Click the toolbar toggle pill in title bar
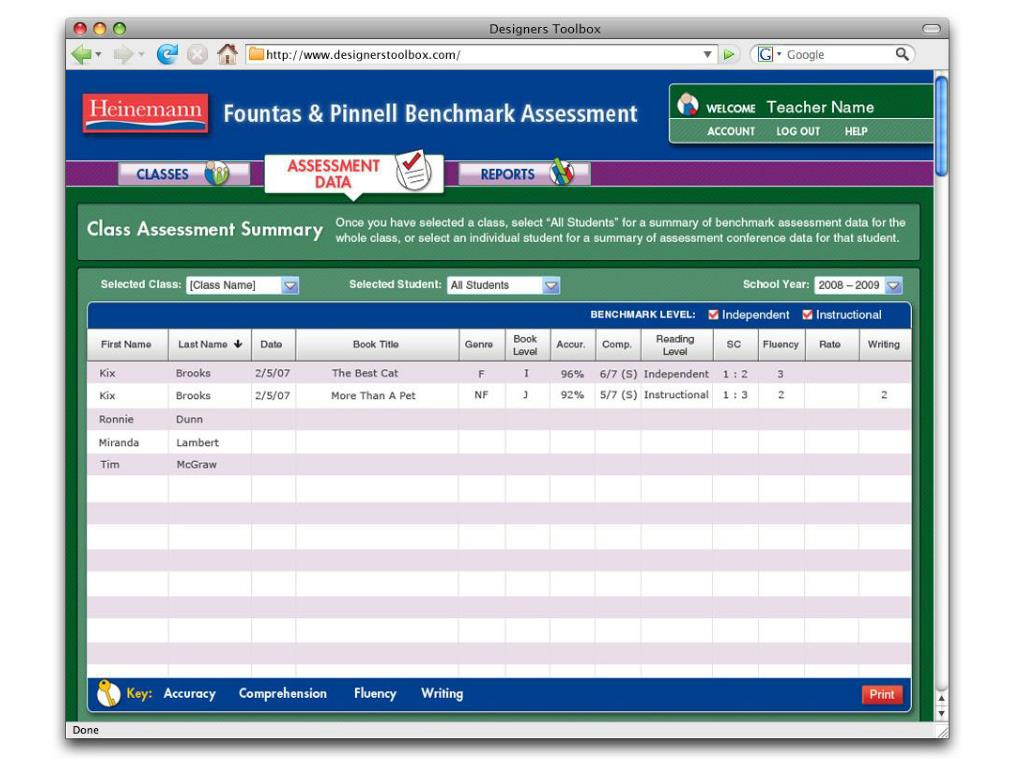Screen dimensions: 1024x768 [931, 28]
